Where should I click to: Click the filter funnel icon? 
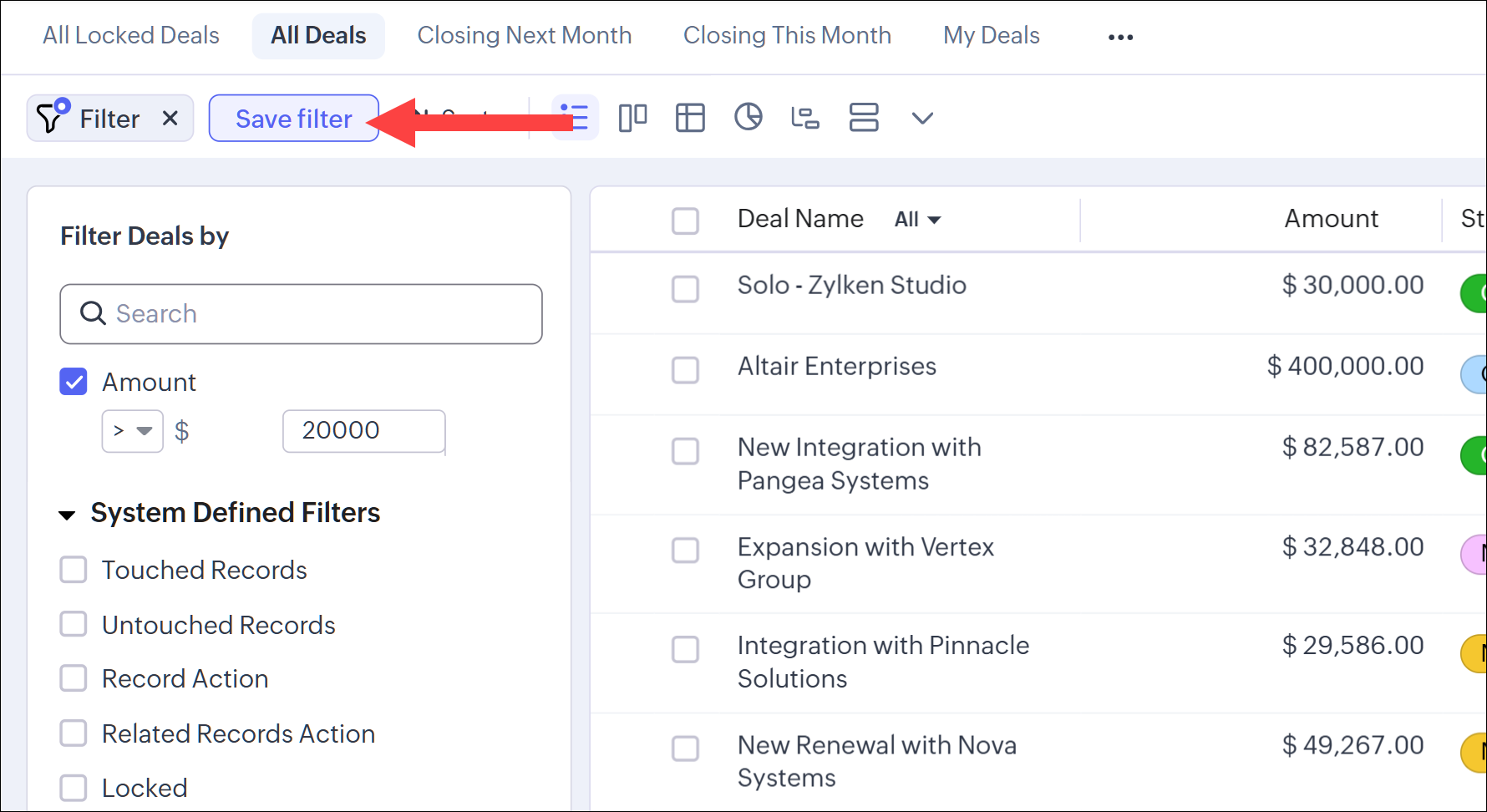(52, 118)
